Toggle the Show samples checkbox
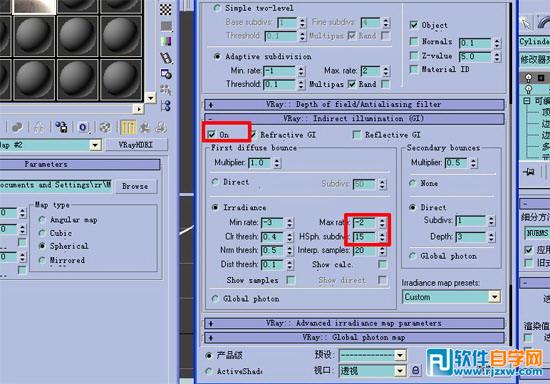Image resolution: width=550 pixels, height=384 pixels. [290, 280]
